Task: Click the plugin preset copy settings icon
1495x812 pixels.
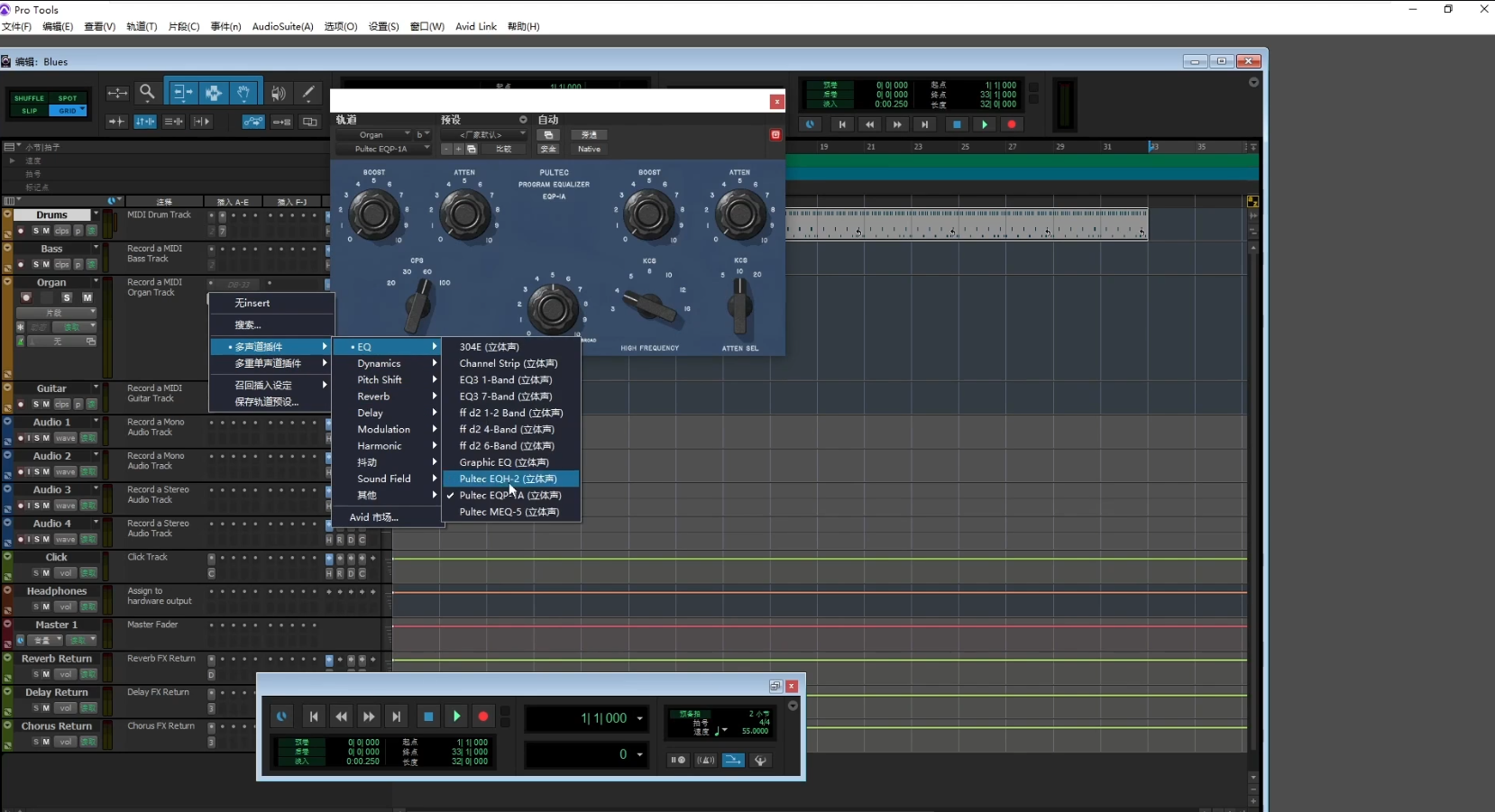Action: [472, 149]
